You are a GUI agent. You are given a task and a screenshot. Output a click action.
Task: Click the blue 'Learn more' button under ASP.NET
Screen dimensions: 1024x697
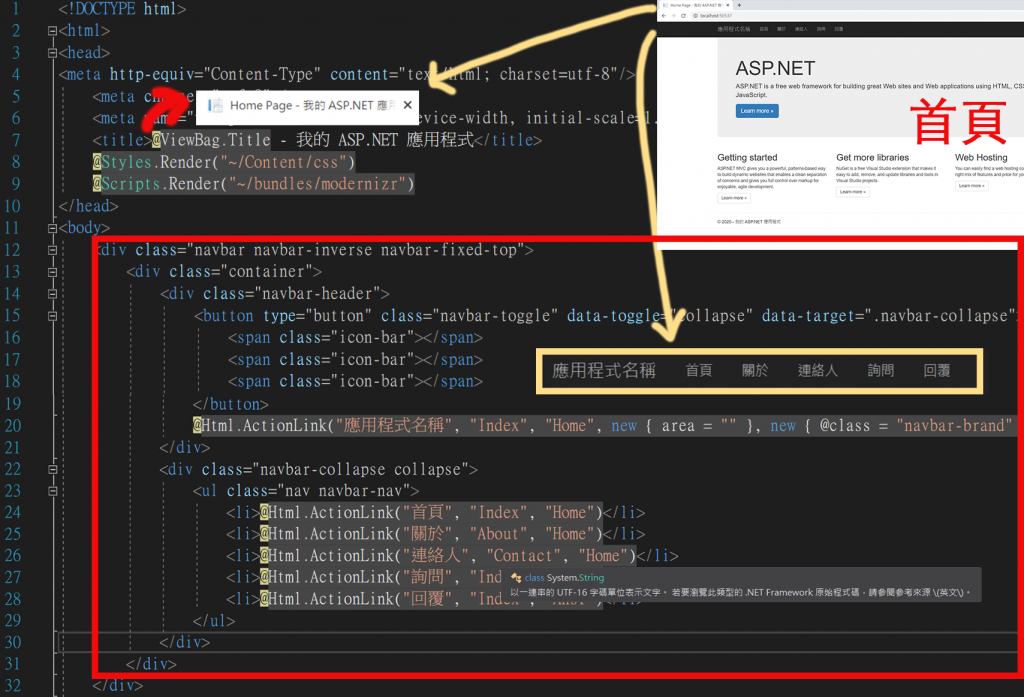757,111
